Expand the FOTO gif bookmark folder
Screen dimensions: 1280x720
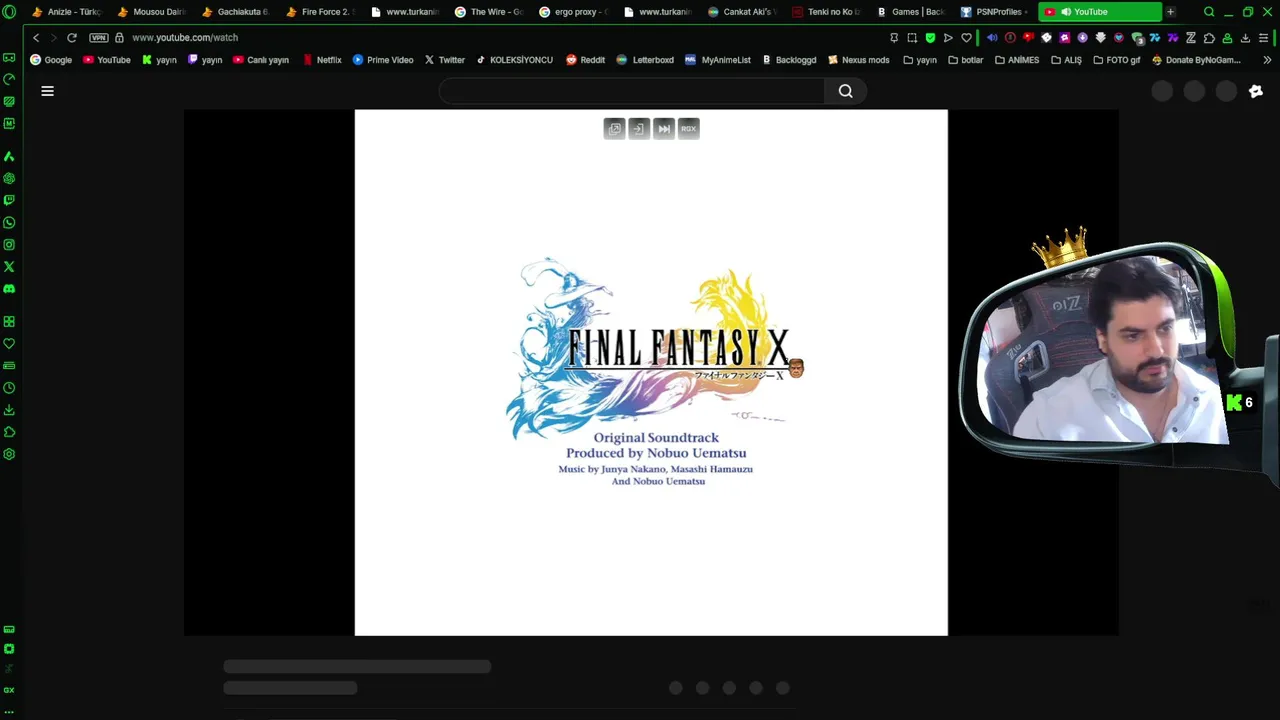[1116, 60]
